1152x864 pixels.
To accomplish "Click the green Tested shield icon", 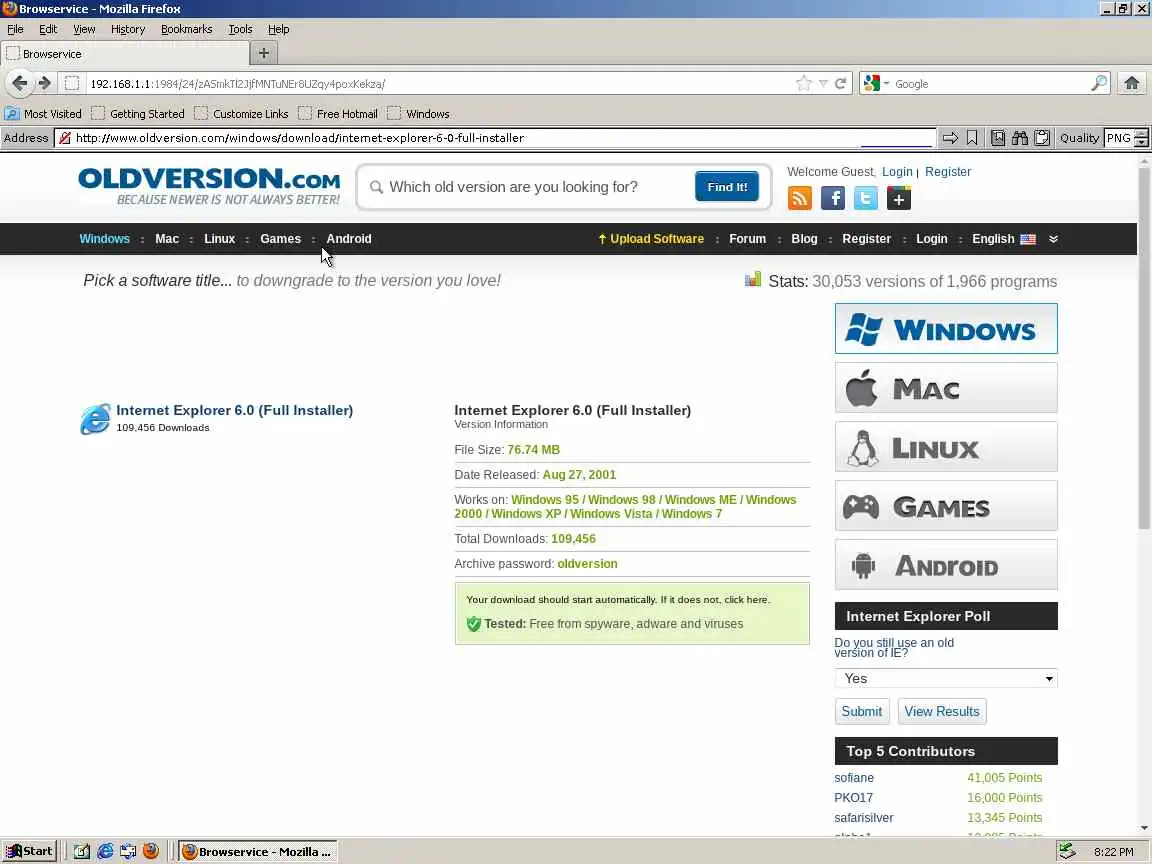I will tap(473, 624).
